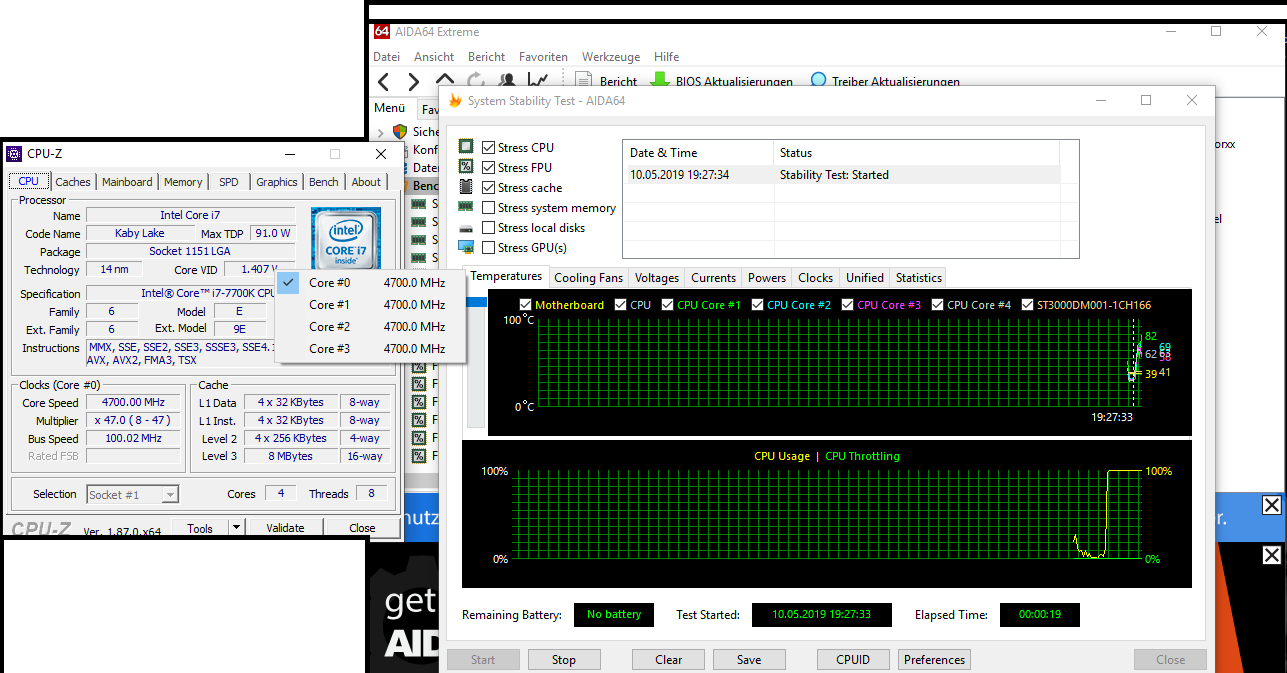Screen dimensions: 1287x673
Task: Enable Stress local disks checkbox
Action: click(488, 228)
